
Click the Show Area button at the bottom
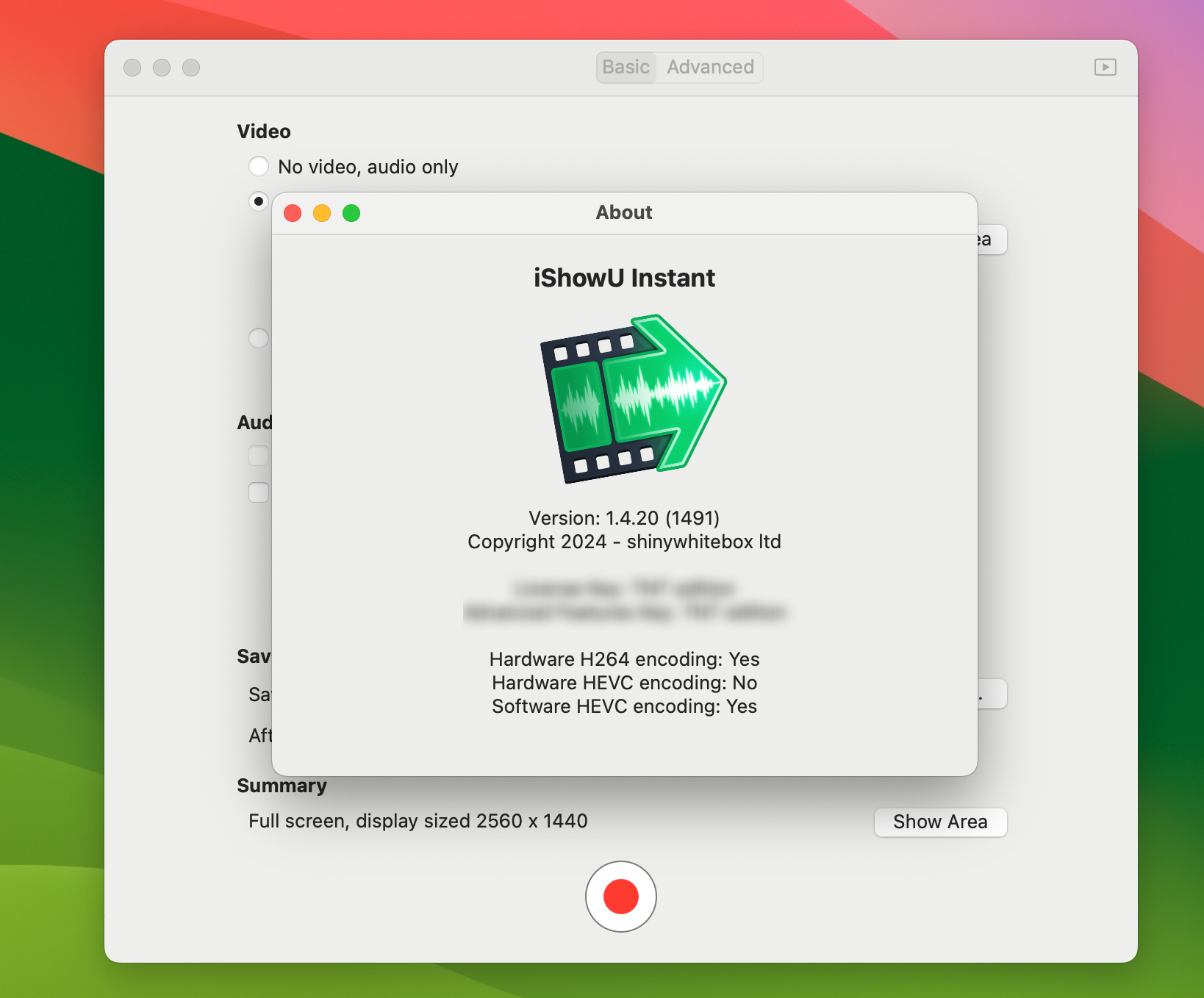(x=940, y=822)
